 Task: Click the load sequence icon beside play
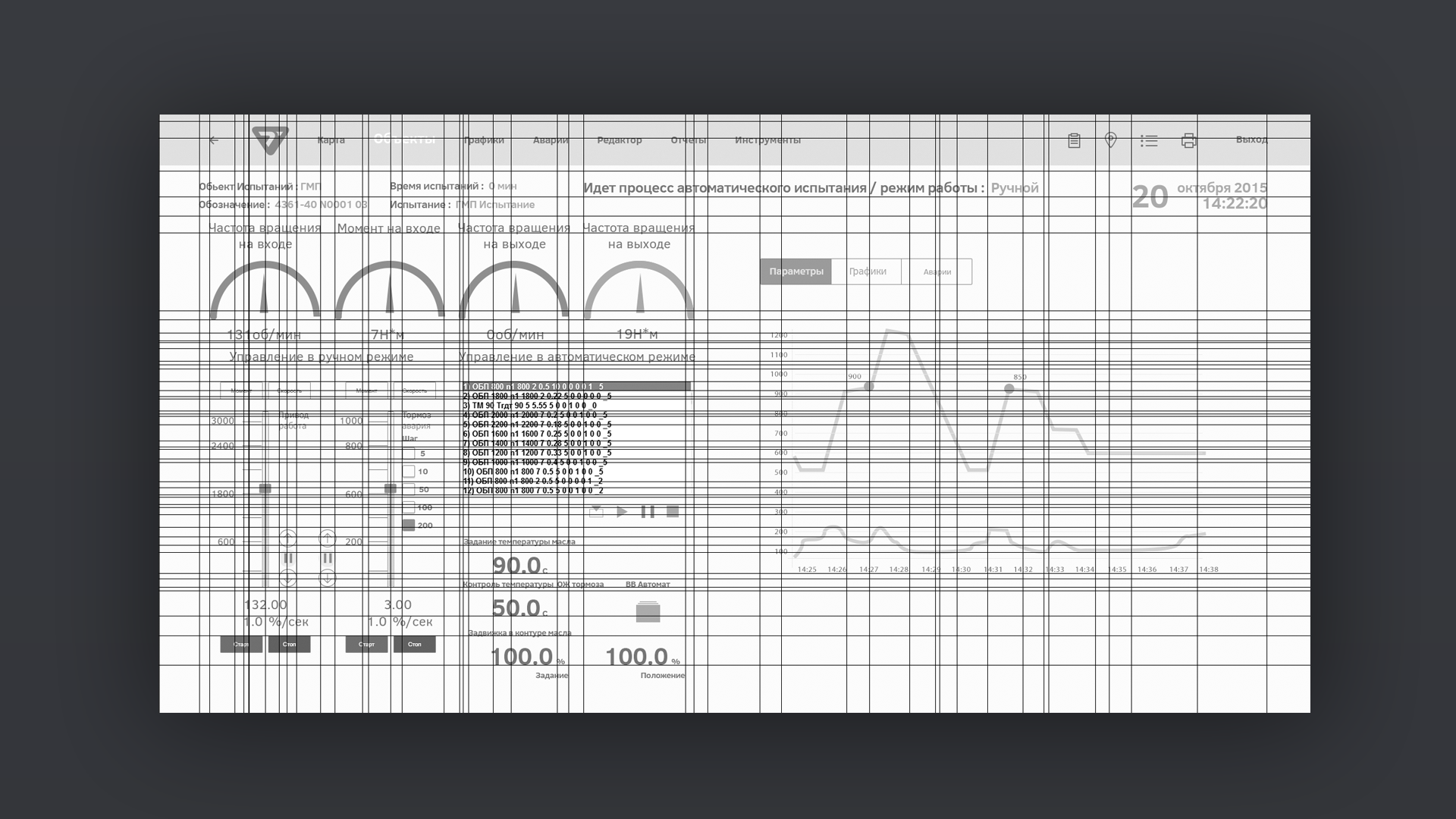(596, 512)
